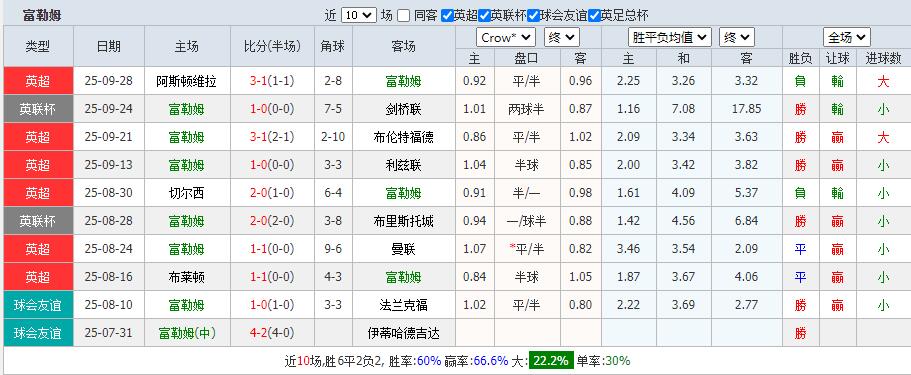Click the 日期 column header
This screenshot has height=375, width=911.
pos(109,47)
